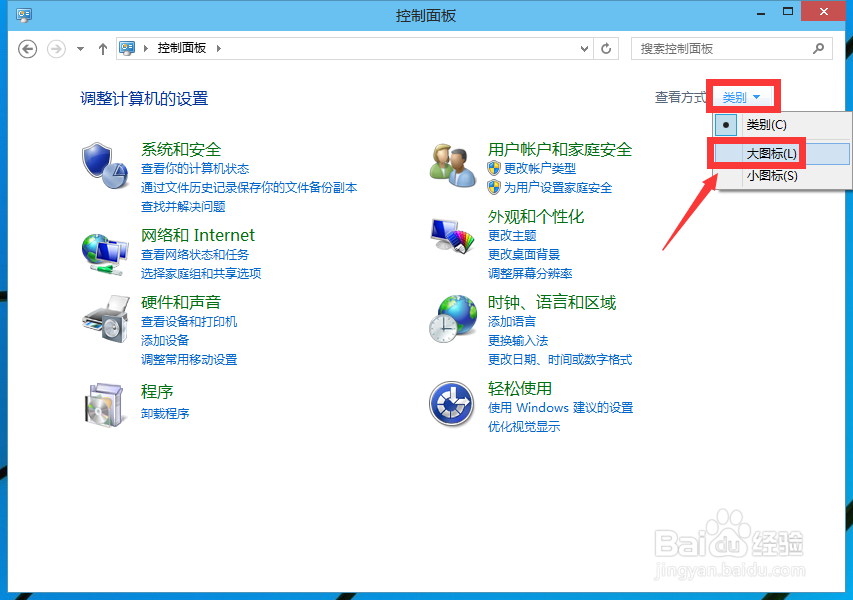This screenshot has height=600, width=853.
Task: Click 添加设备 link
Action: click(x=165, y=341)
